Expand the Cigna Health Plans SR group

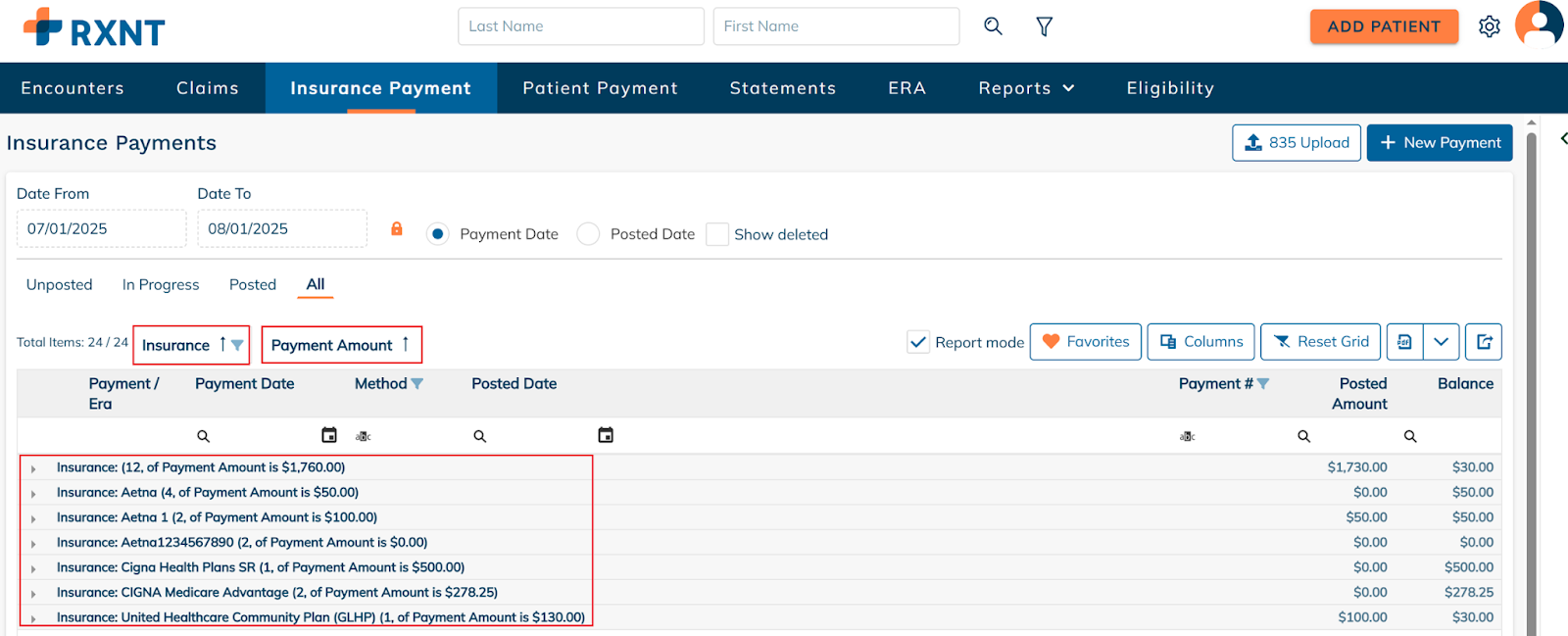[x=33, y=568]
